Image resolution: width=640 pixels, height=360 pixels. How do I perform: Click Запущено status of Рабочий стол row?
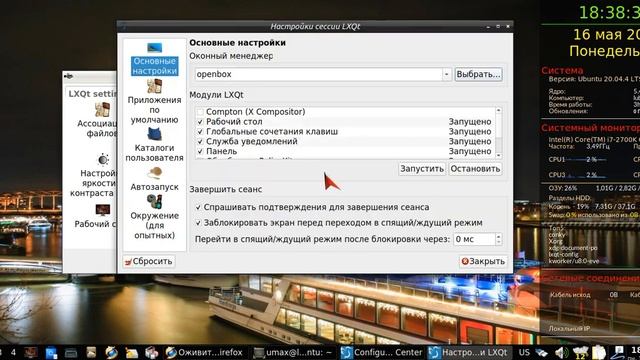click(x=470, y=122)
